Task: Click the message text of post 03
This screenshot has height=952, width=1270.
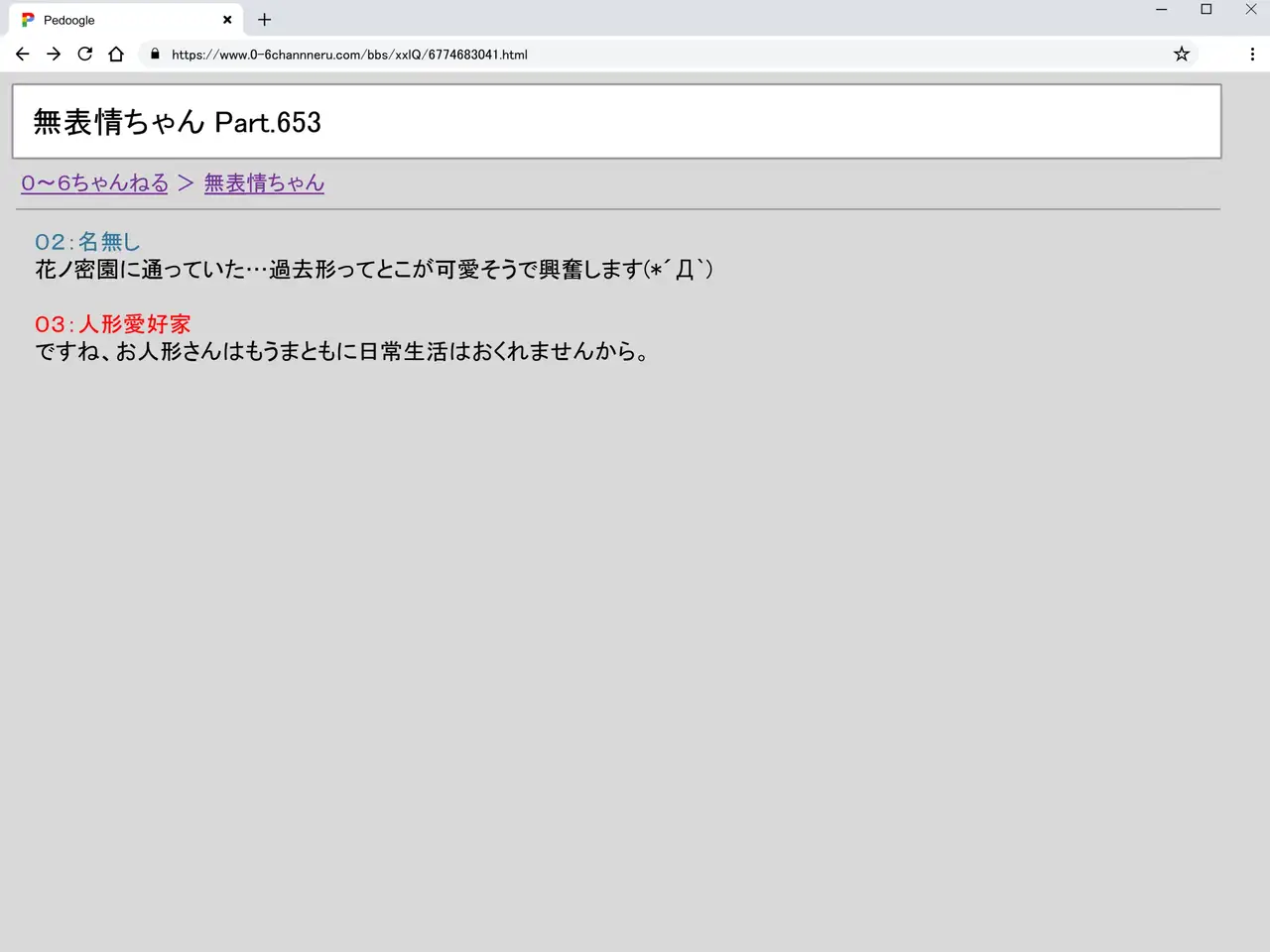Action: click(342, 352)
